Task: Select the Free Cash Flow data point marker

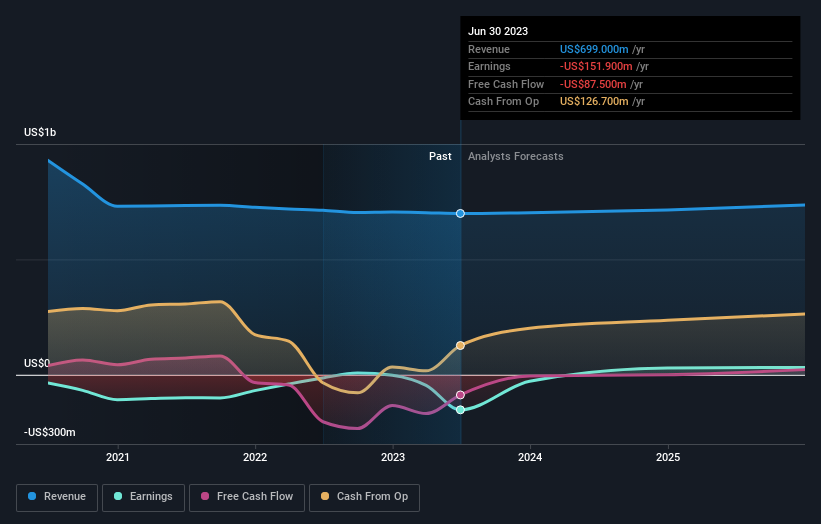Action: (460, 395)
